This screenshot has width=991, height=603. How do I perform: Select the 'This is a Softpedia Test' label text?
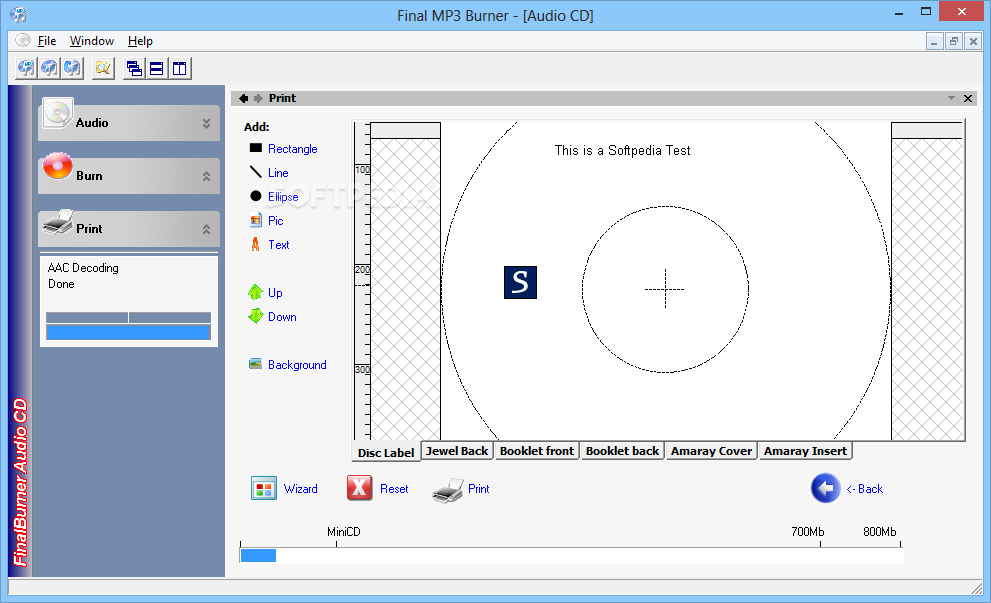click(623, 150)
